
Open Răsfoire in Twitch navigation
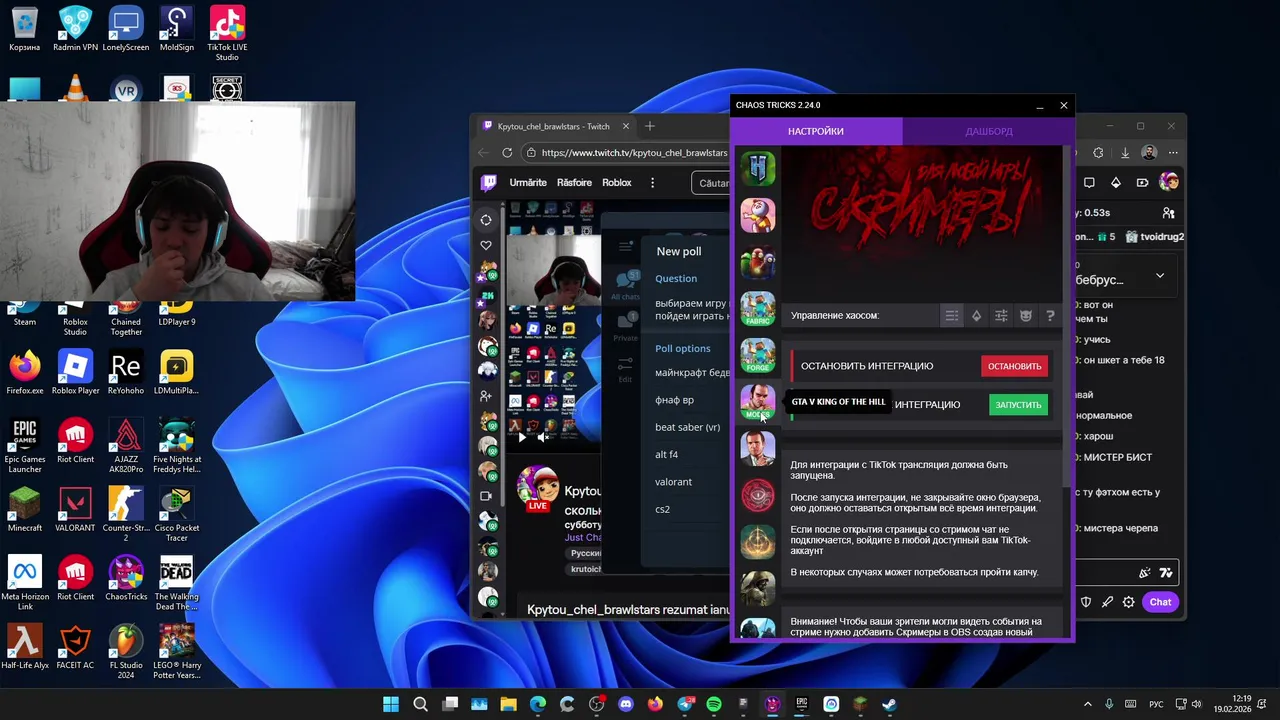click(x=574, y=183)
